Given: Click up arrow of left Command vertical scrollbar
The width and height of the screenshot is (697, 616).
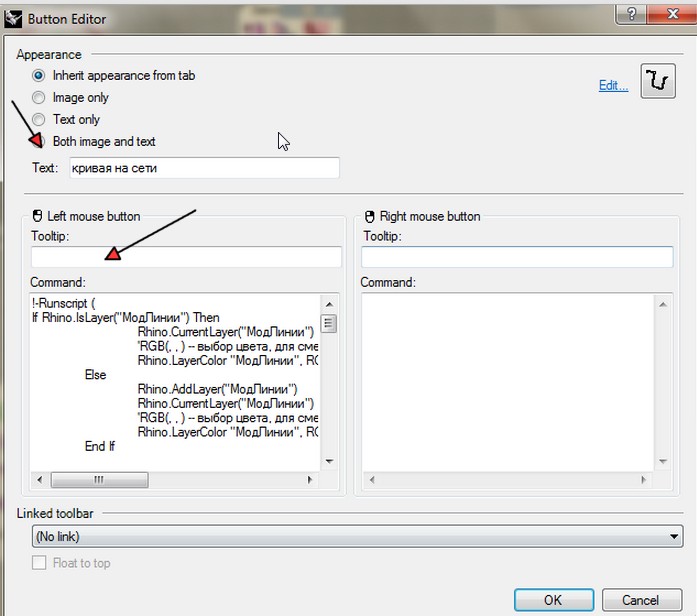Looking at the screenshot, I should point(329,304).
